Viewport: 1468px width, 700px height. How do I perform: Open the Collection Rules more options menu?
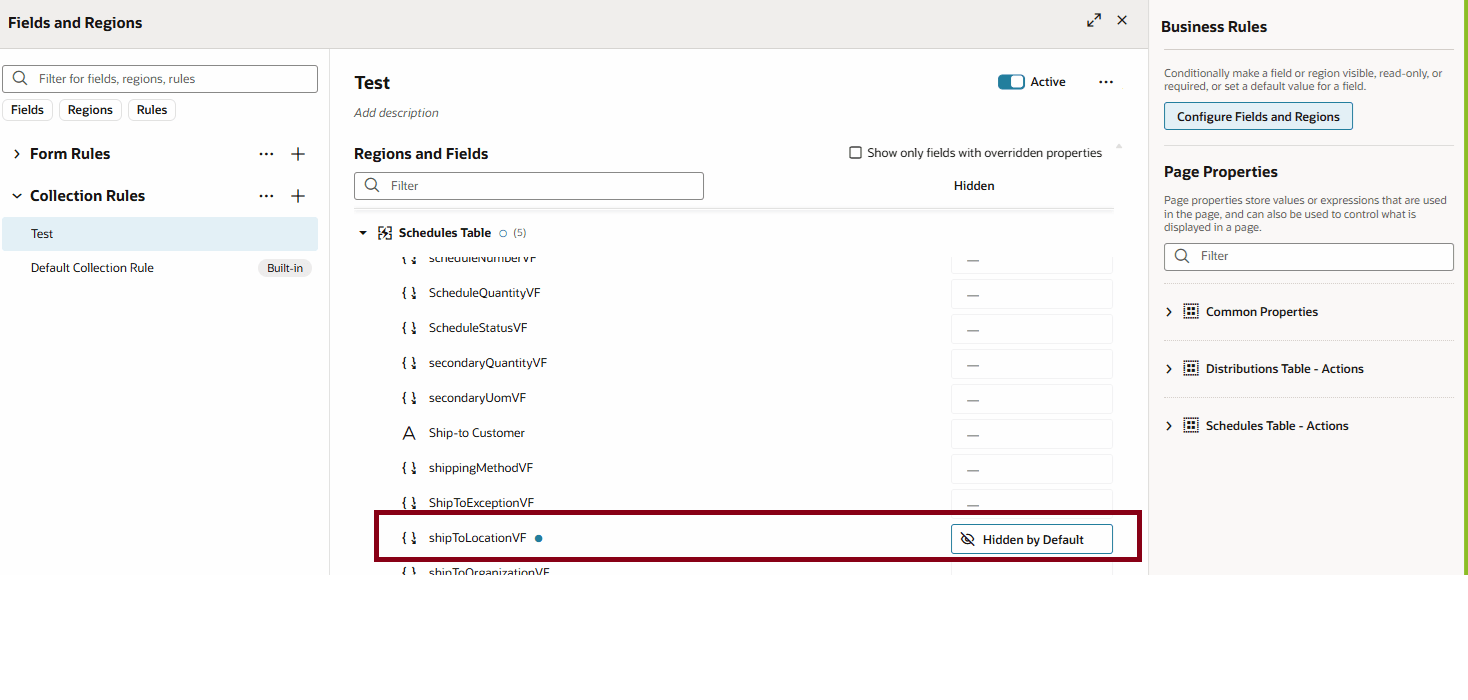(x=266, y=196)
